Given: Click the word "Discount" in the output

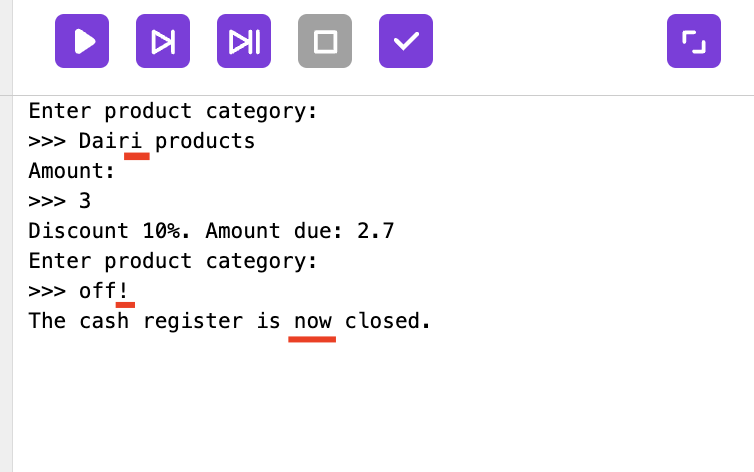Looking at the screenshot, I should coord(79,231).
